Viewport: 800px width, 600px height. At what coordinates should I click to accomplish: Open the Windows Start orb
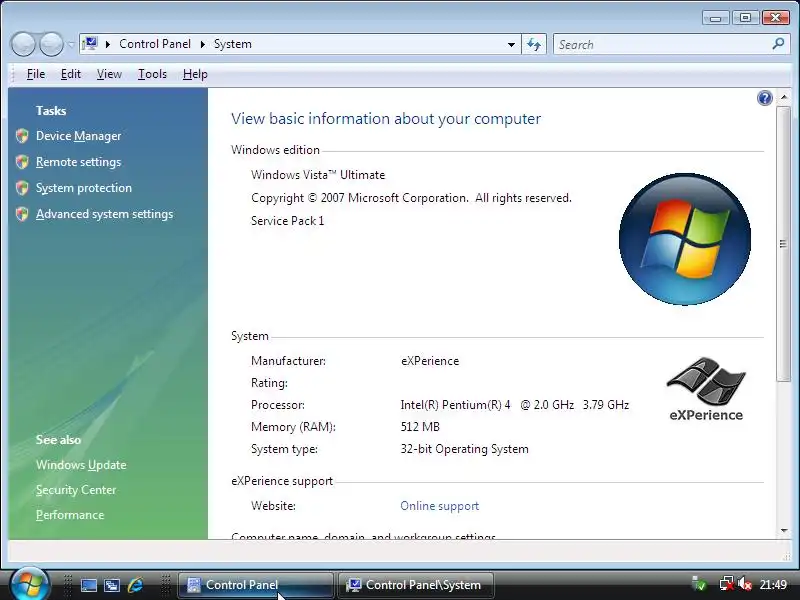coord(30,584)
